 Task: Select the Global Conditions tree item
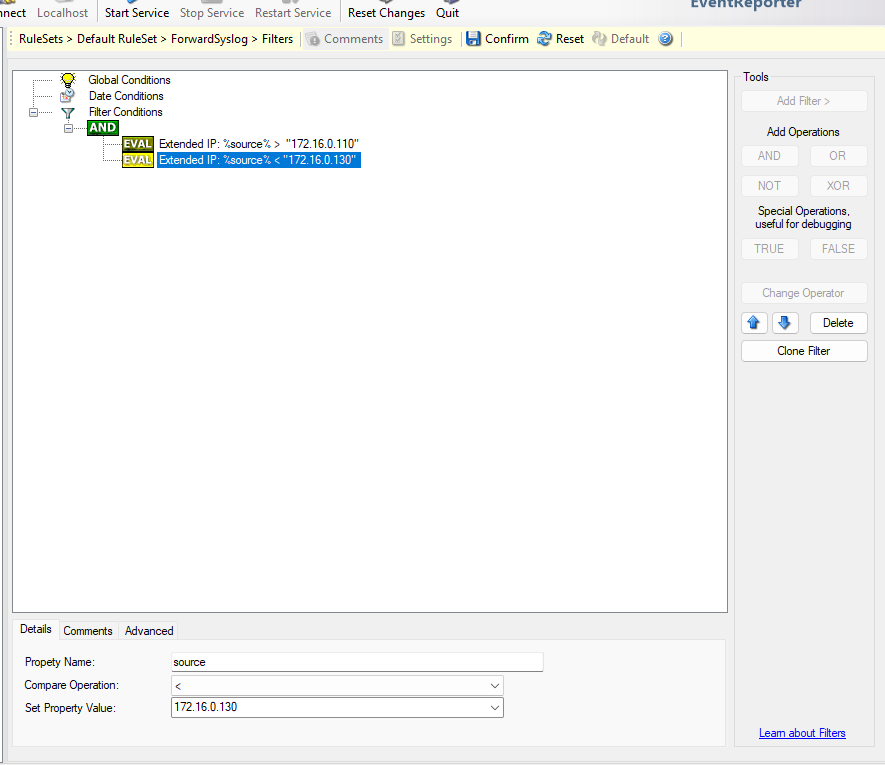pyautogui.click(x=129, y=80)
